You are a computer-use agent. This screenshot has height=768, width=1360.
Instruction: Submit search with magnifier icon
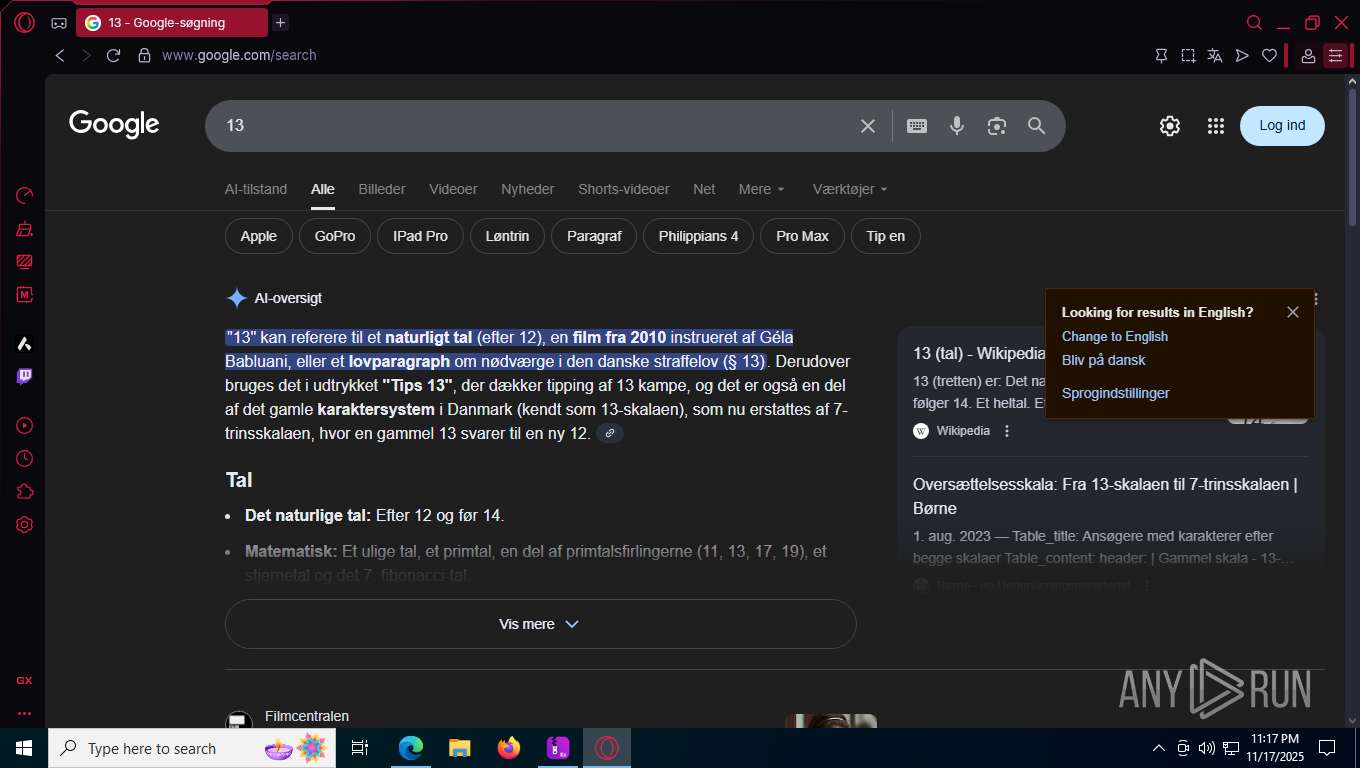pyautogui.click(x=1037, y=126)
